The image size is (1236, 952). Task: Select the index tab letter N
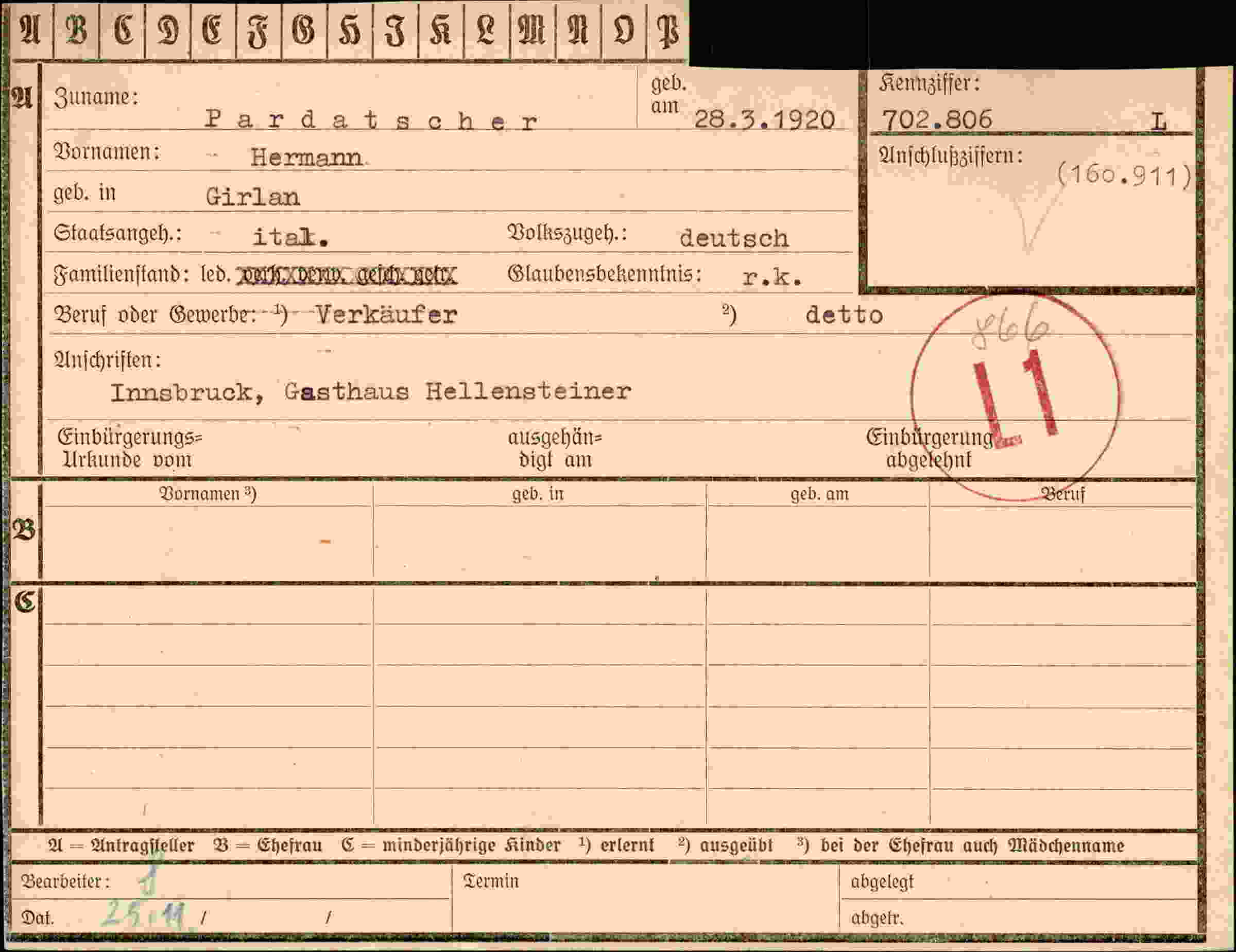(578, 30)
